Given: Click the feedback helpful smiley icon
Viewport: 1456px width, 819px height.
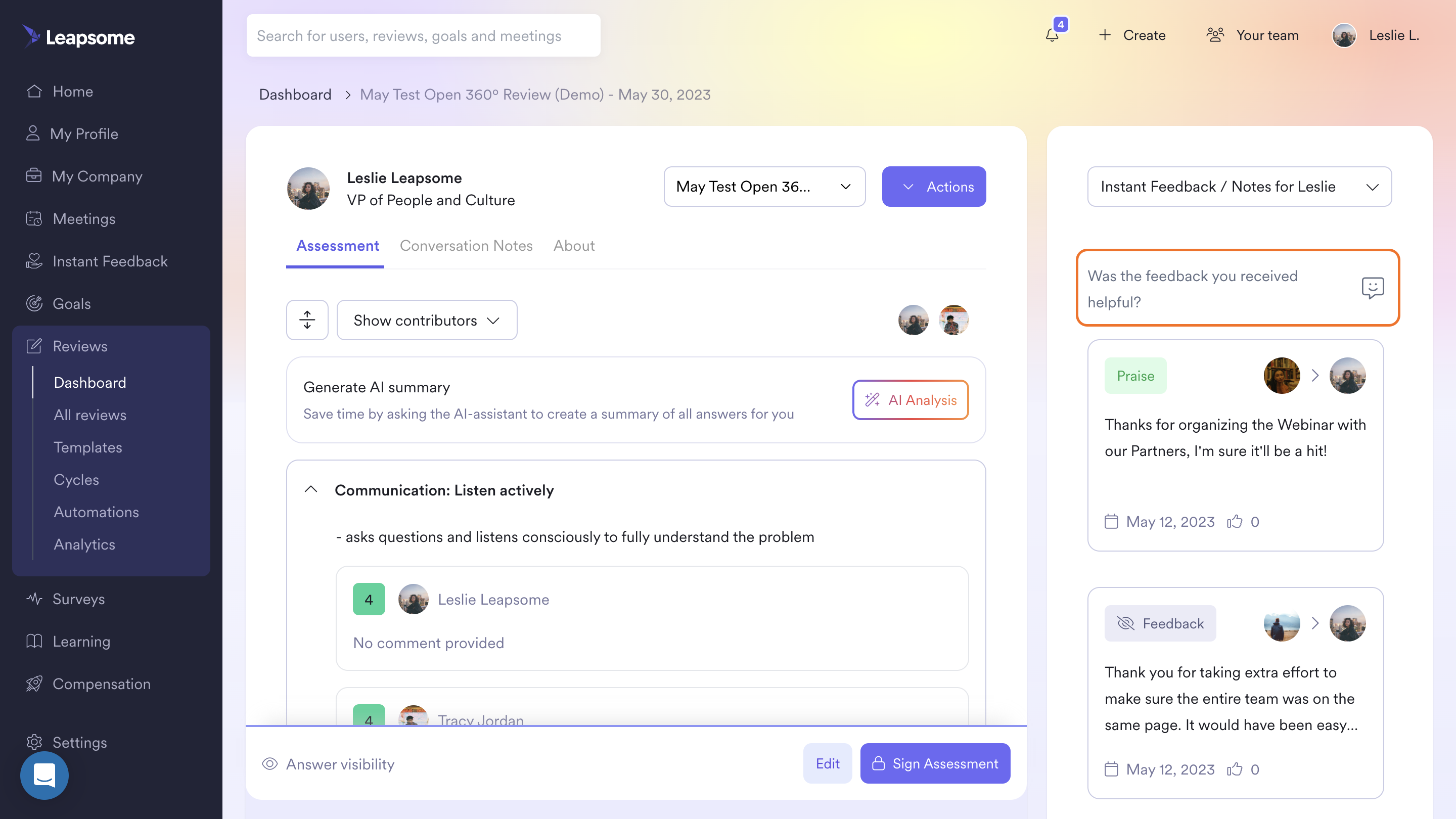Looking at the screenshot, I should [x=1373, y=287].
